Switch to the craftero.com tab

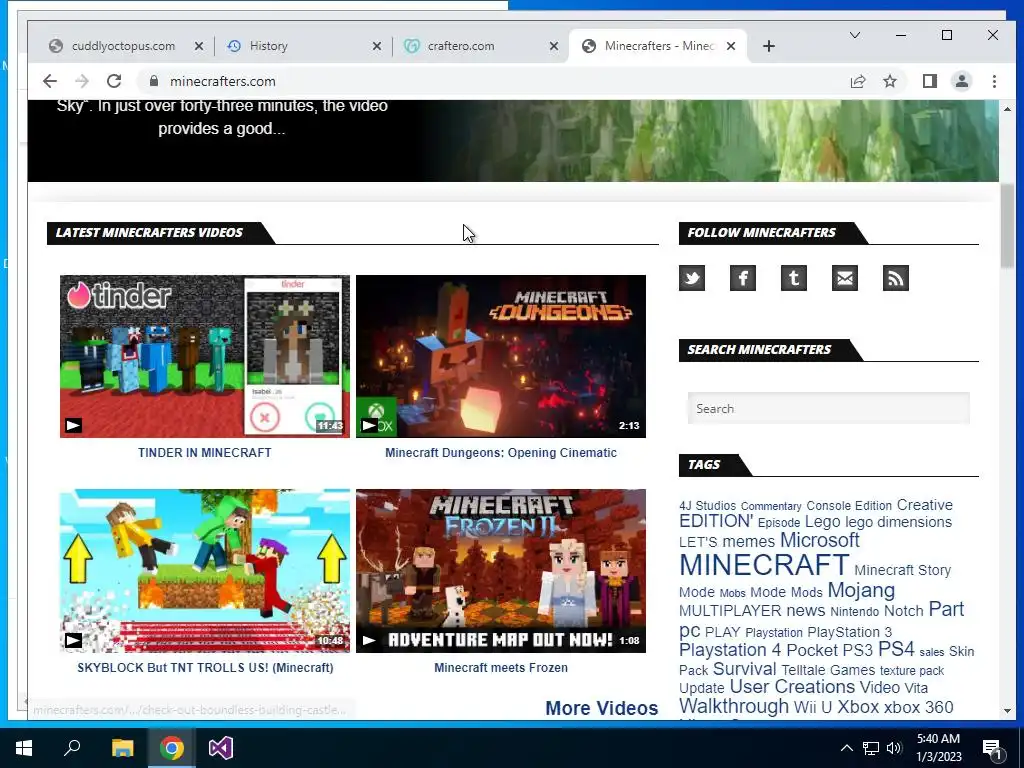click(479, 46)
